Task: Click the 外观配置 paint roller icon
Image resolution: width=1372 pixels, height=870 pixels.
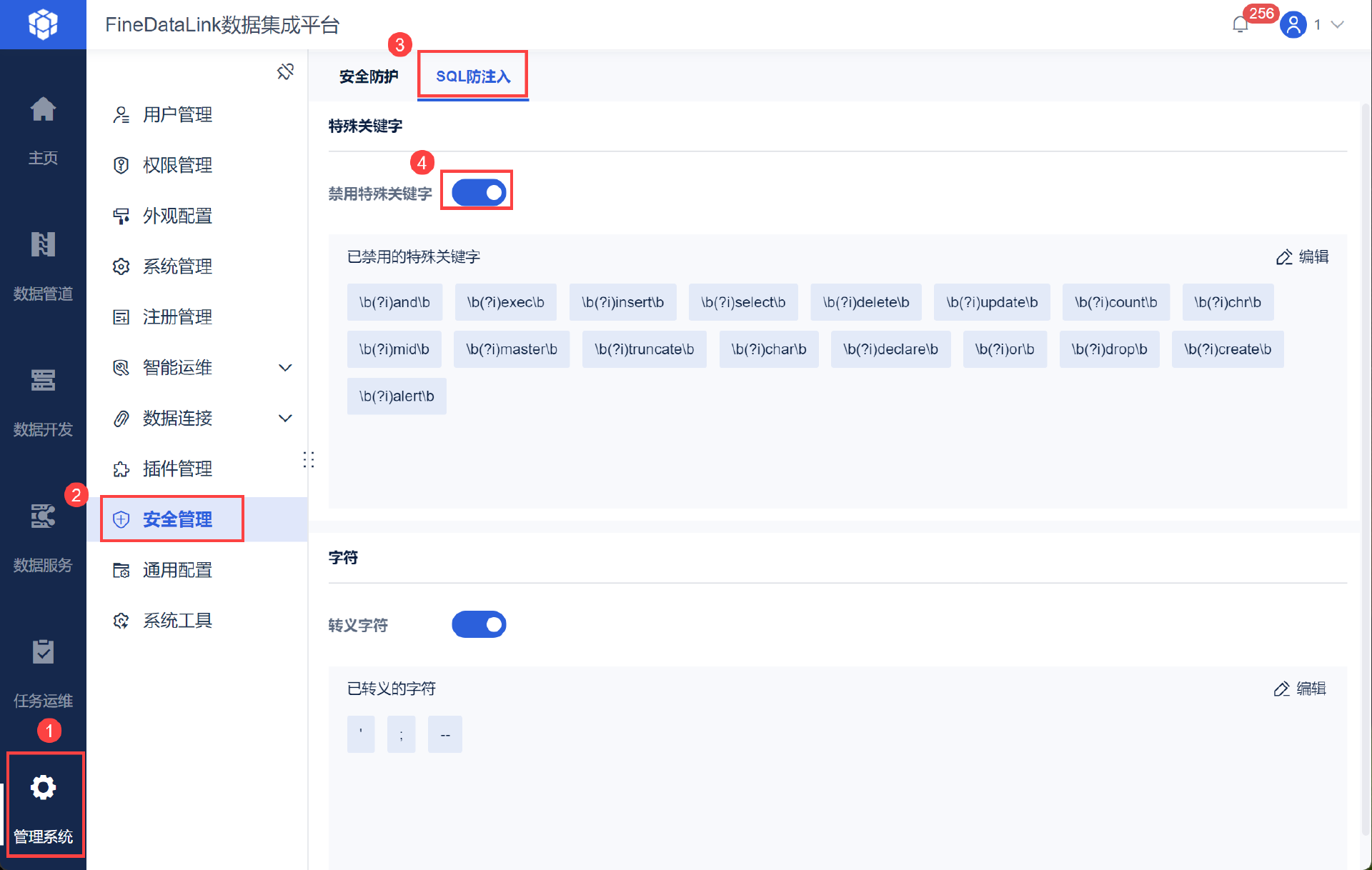Action: (x=121, y=216)
